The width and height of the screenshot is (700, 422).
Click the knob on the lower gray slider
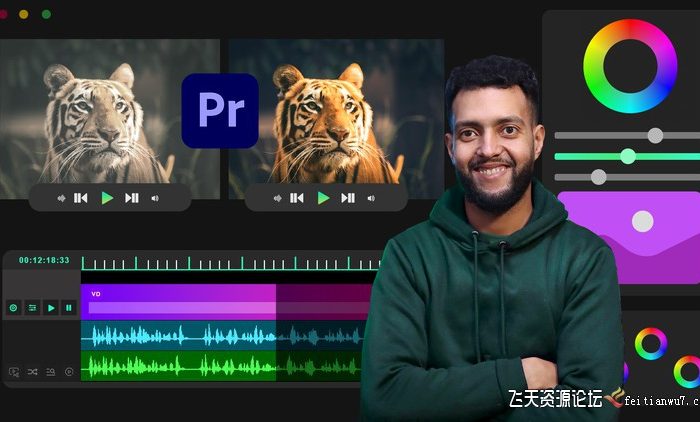coord(599,177)
